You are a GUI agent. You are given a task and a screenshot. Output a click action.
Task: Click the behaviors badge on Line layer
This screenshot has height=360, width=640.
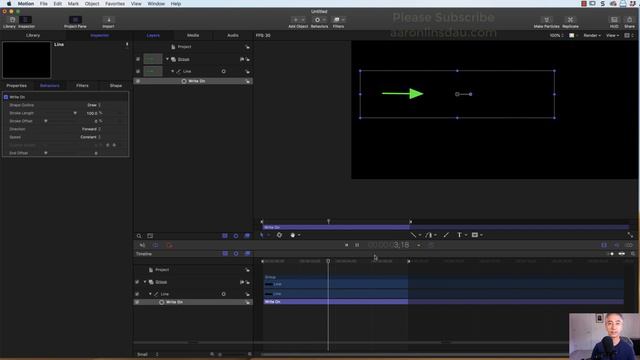click(x=224, y=71)
